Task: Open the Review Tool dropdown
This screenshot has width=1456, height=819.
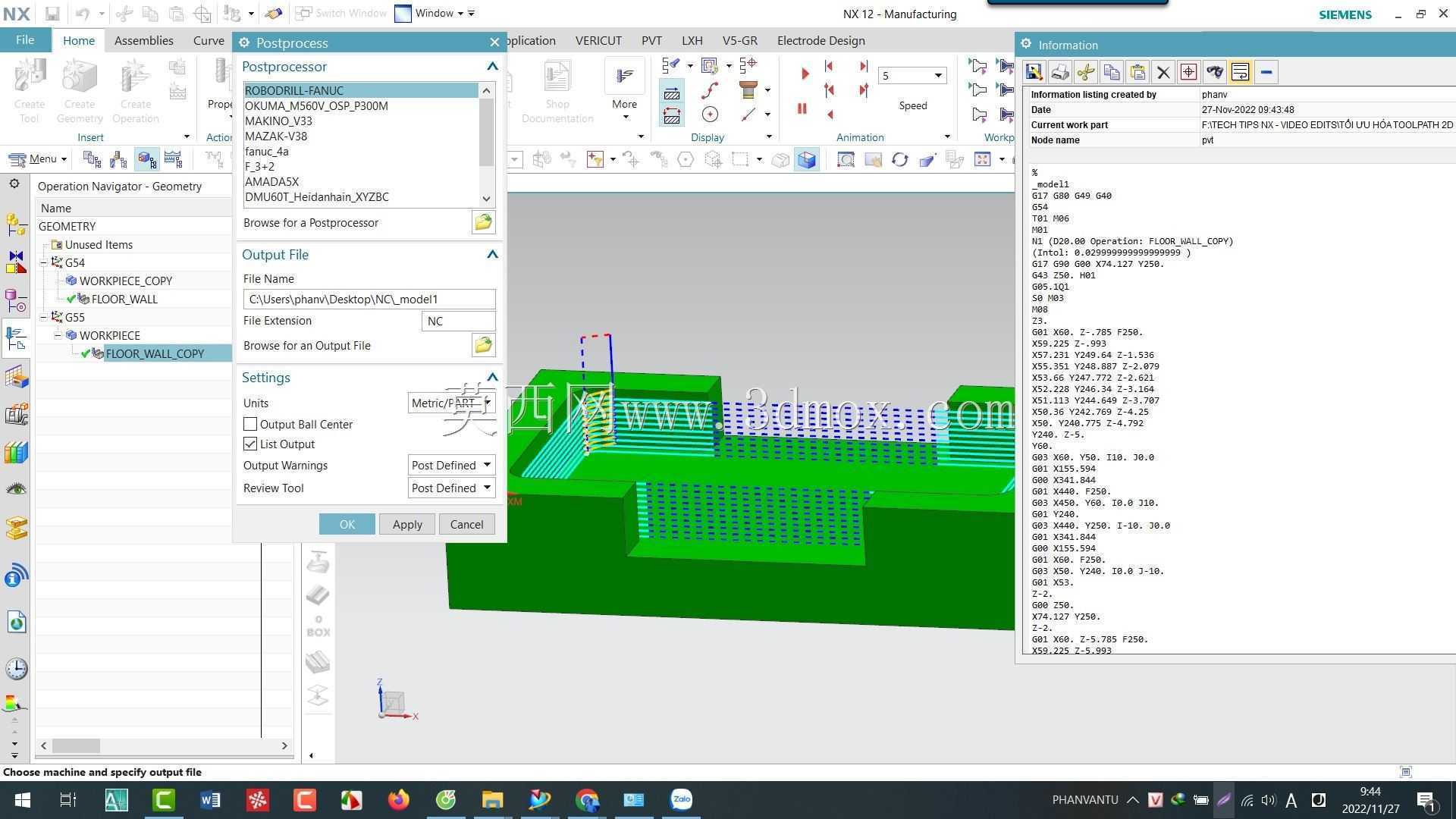Action: pos(451,488)
